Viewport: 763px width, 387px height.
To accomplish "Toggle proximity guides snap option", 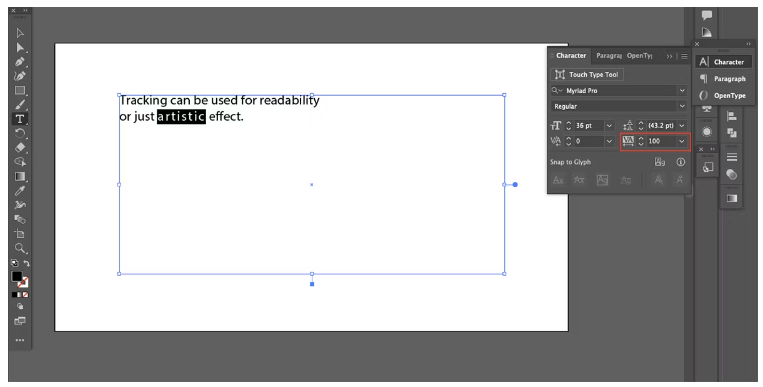I will pos(626,180).
